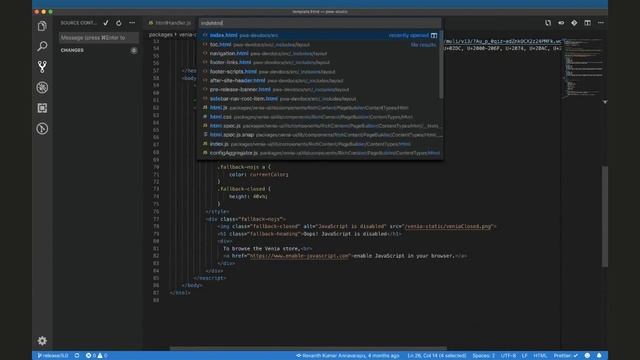Click the editor horizontal scrollbar

[308, 348]
